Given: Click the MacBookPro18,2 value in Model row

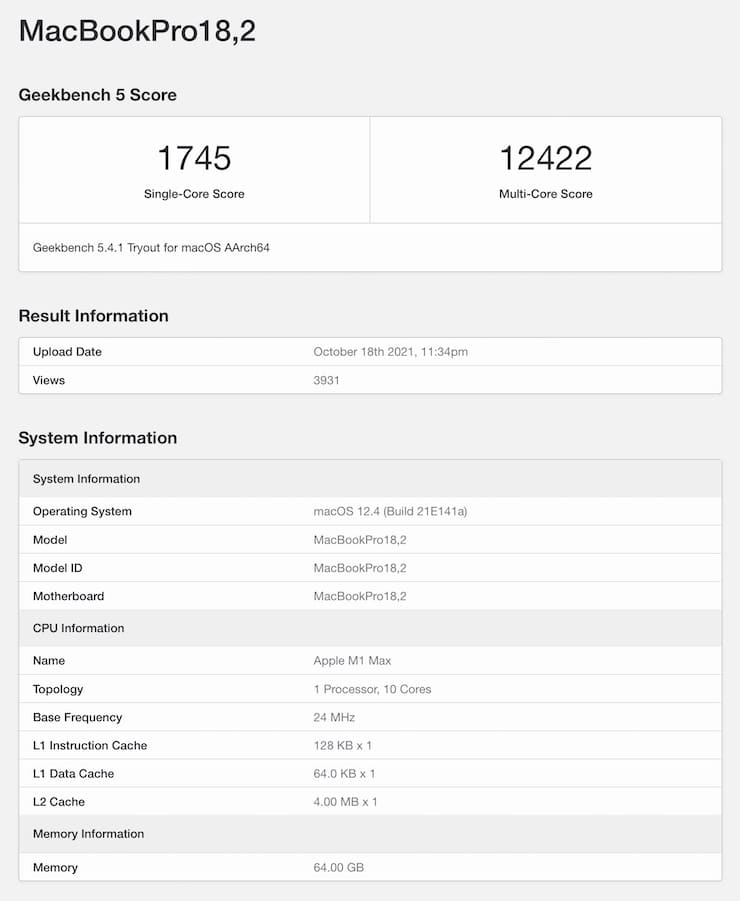Looking at the screenshot, I should (x=360, y=540).
